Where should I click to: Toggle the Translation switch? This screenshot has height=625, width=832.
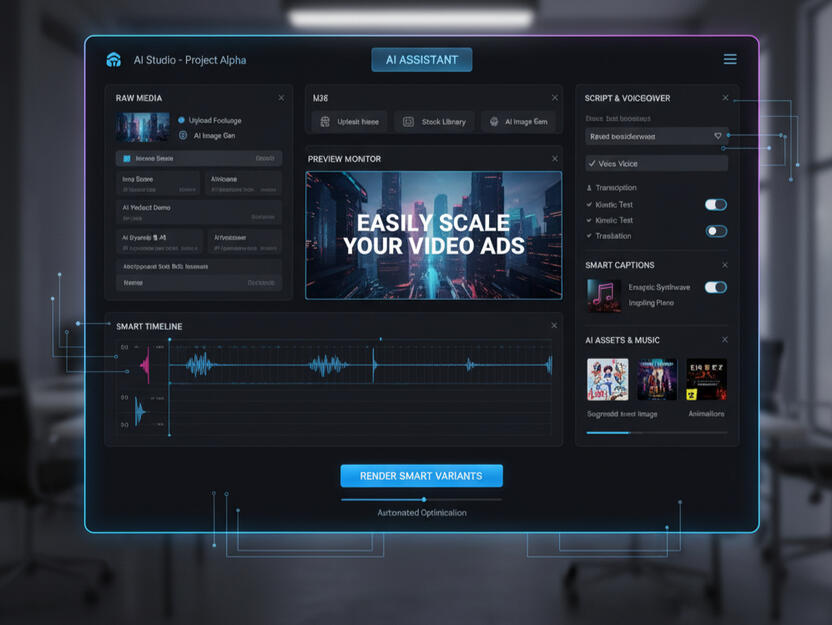pos(715,231)
